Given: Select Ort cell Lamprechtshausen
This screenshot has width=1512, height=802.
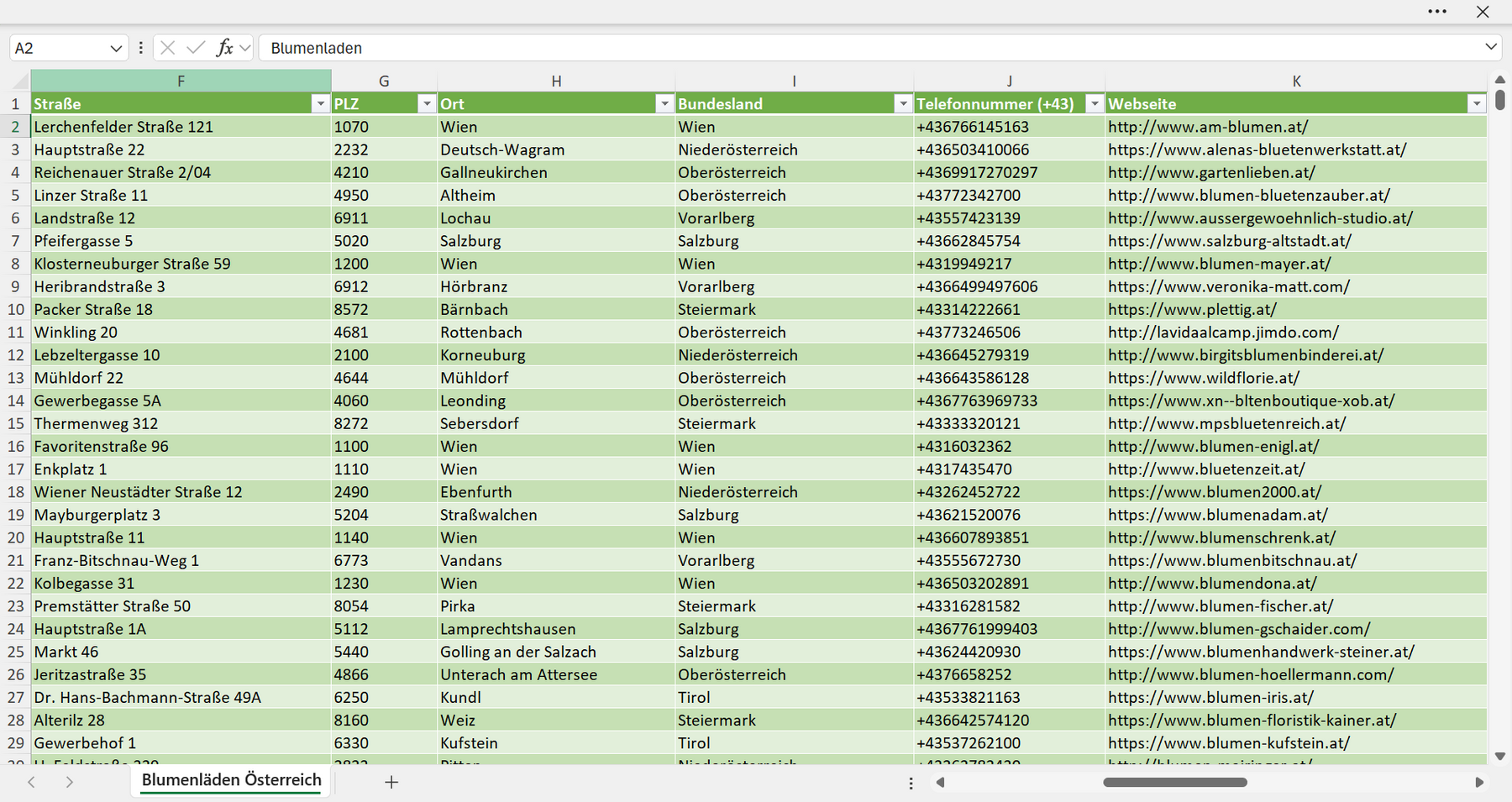Looking at the screenshot, I should [556, 629].
